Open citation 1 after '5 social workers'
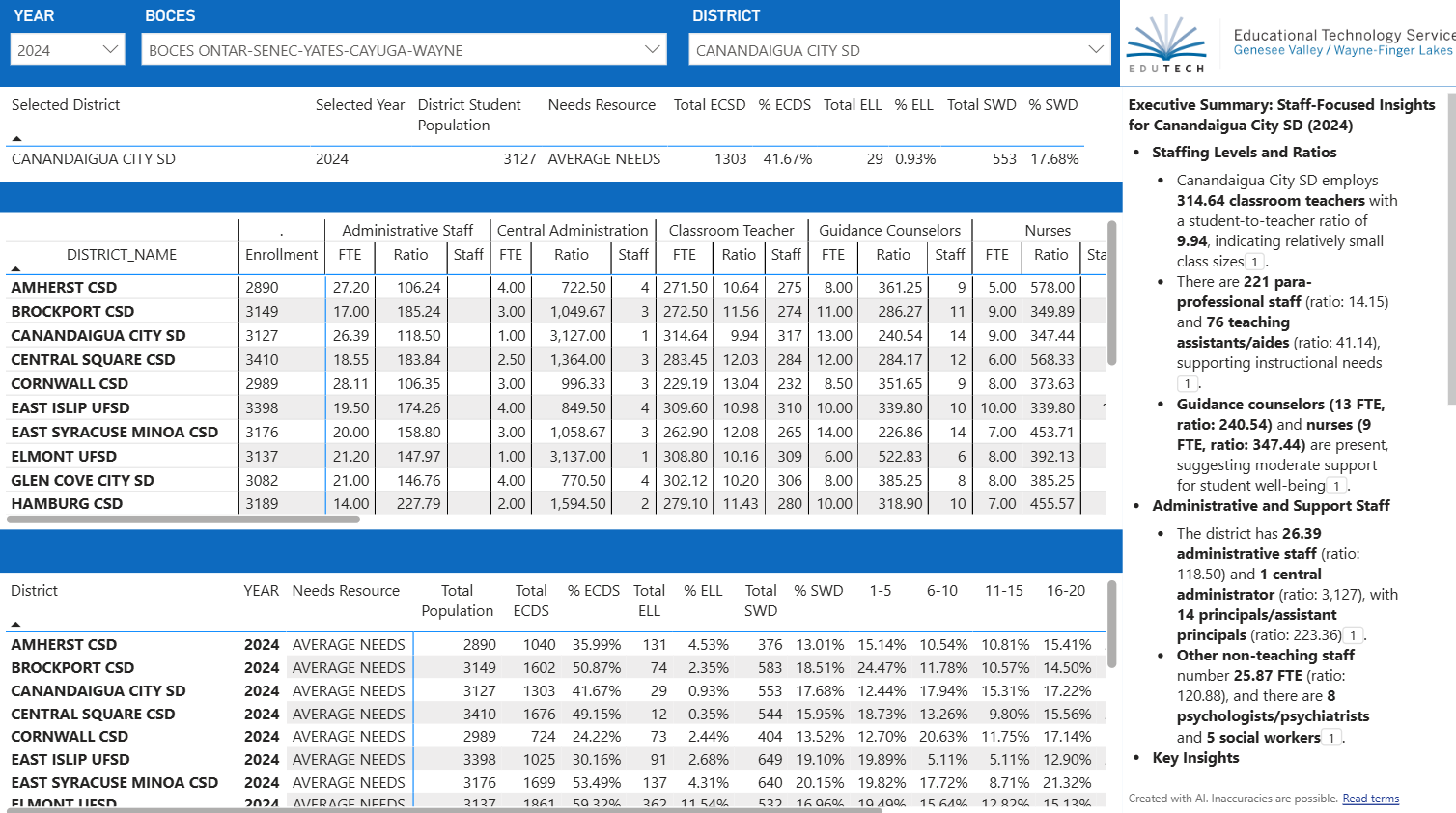The image size is (1456, 813). click(x=1331, y=738)
